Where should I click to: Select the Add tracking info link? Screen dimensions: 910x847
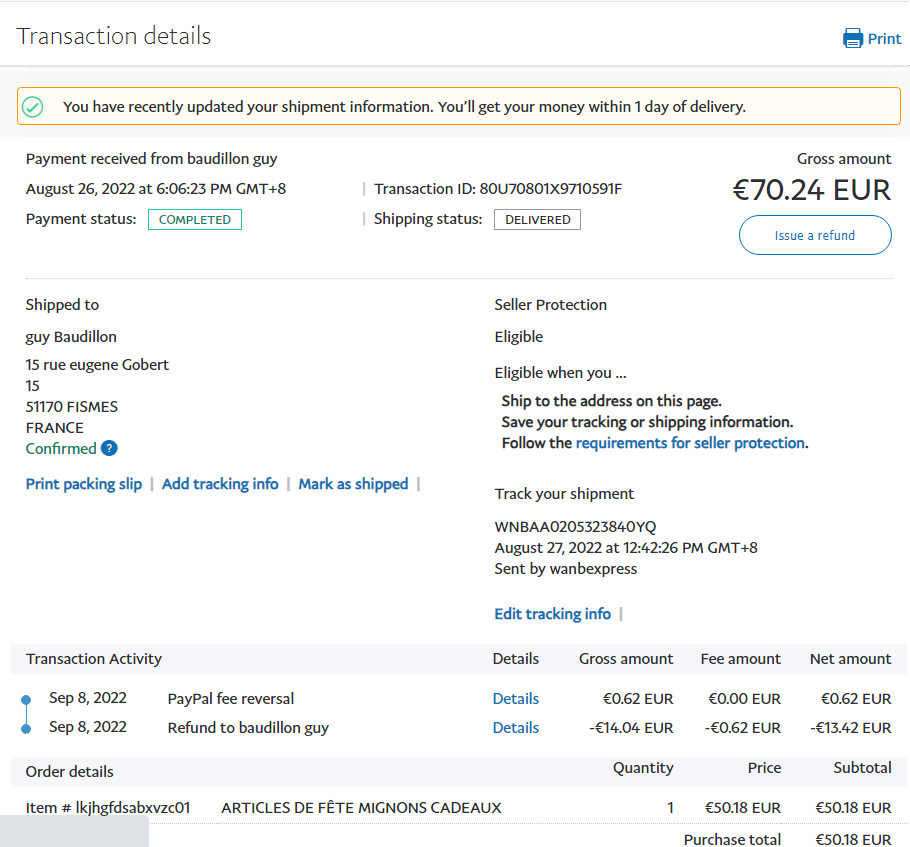(220, 484)
